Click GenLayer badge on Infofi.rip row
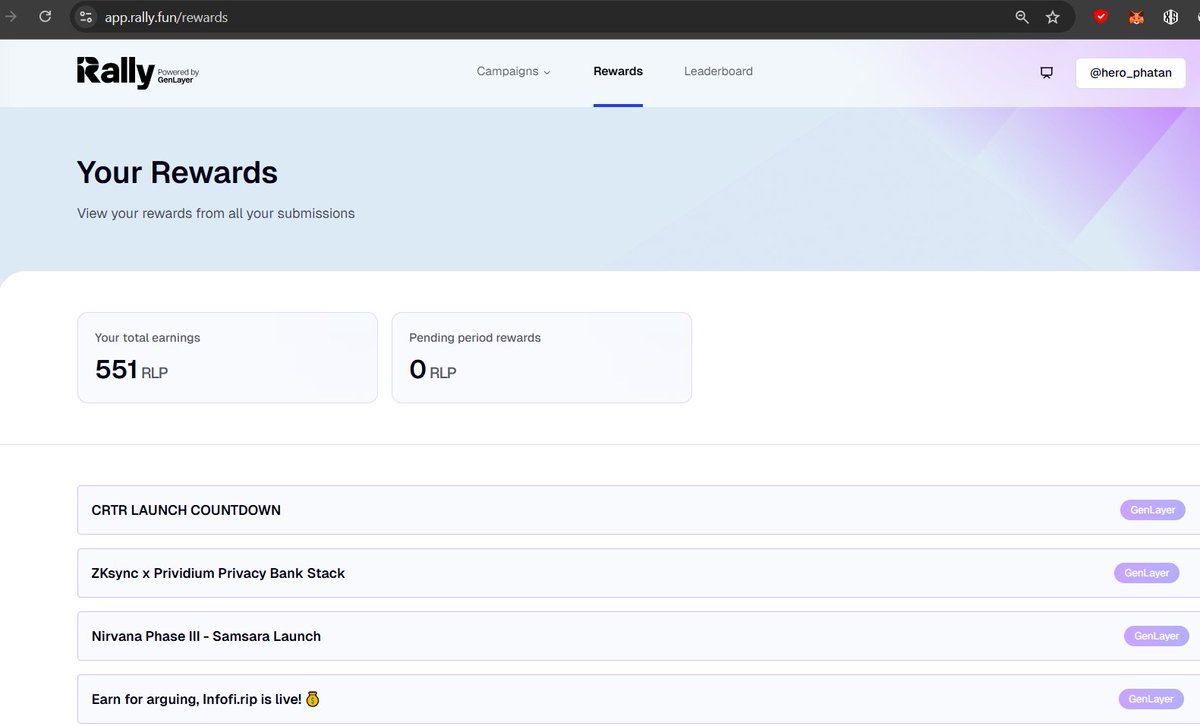 click(1151, 699)
